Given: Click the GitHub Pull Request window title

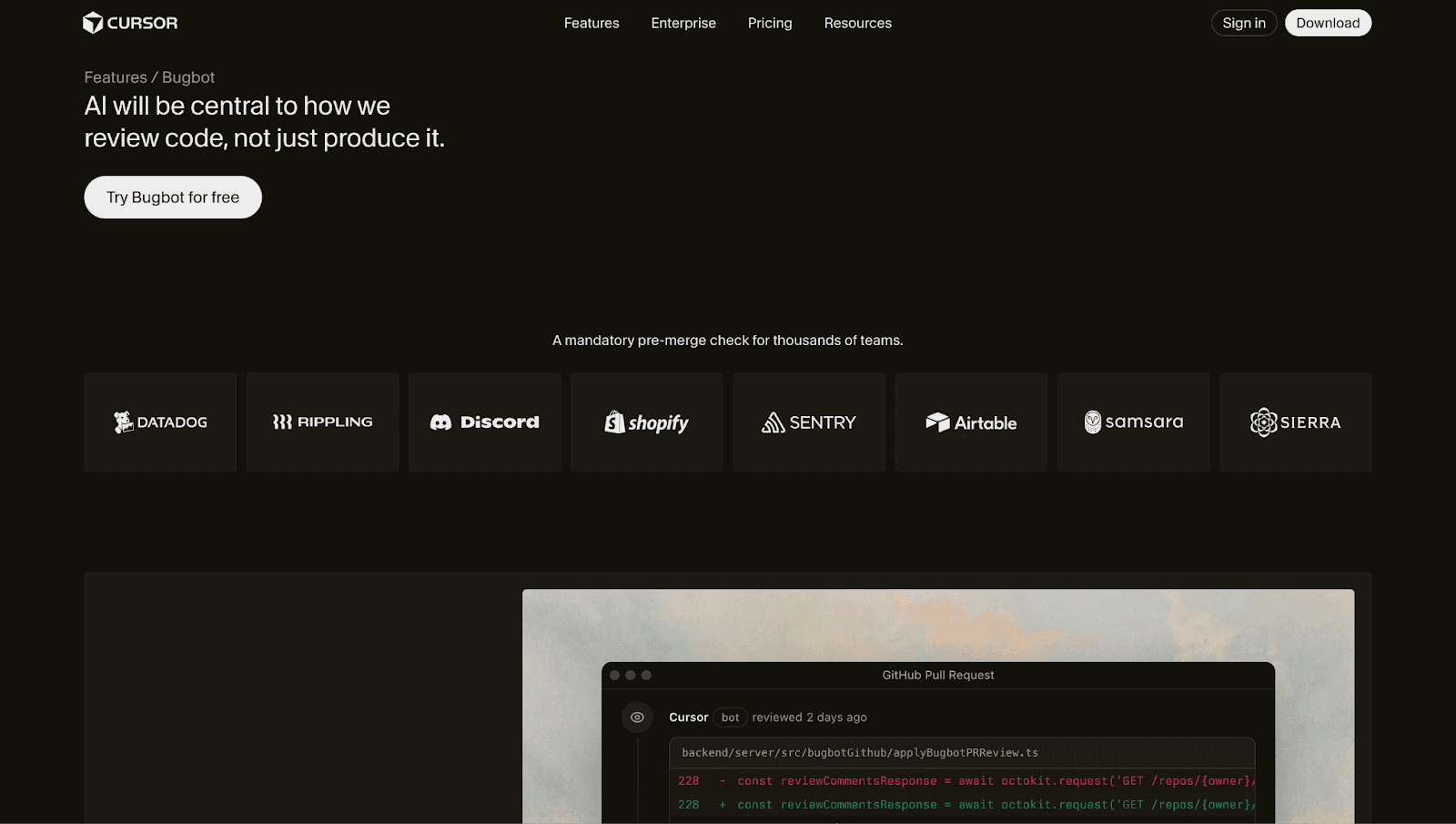Looking at the screenshot, I should pyautogui.click(x=938, y=675).
